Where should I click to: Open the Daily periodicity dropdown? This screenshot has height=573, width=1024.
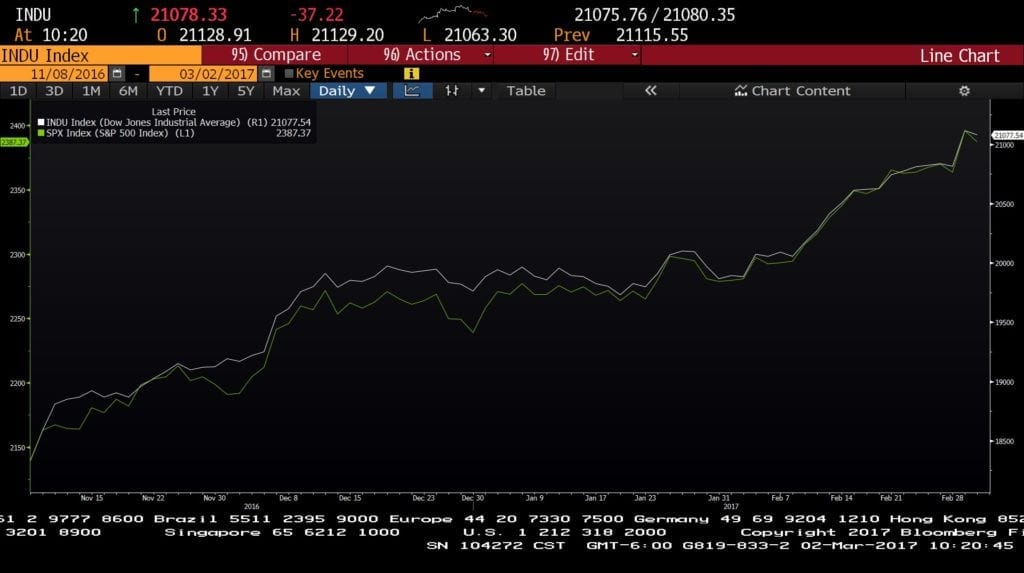[347, 91]
